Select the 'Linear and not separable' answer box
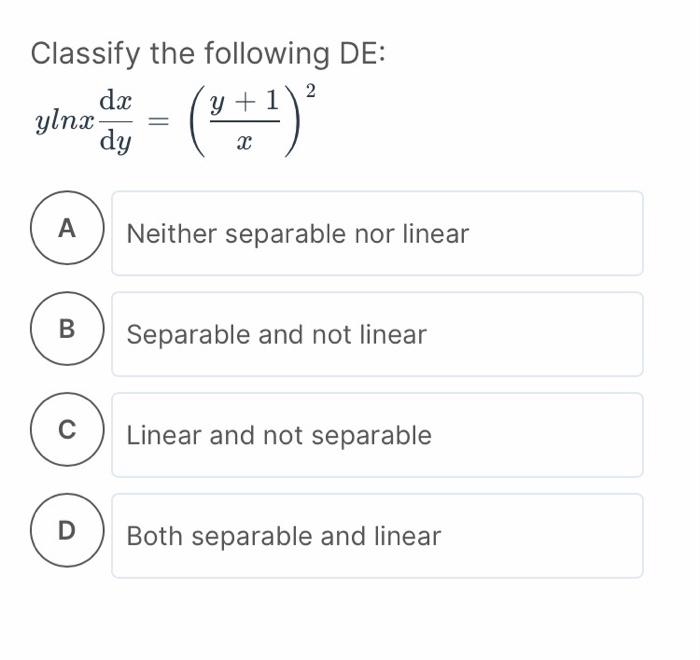This screenshot has height=660, width=700. point(377,435)
